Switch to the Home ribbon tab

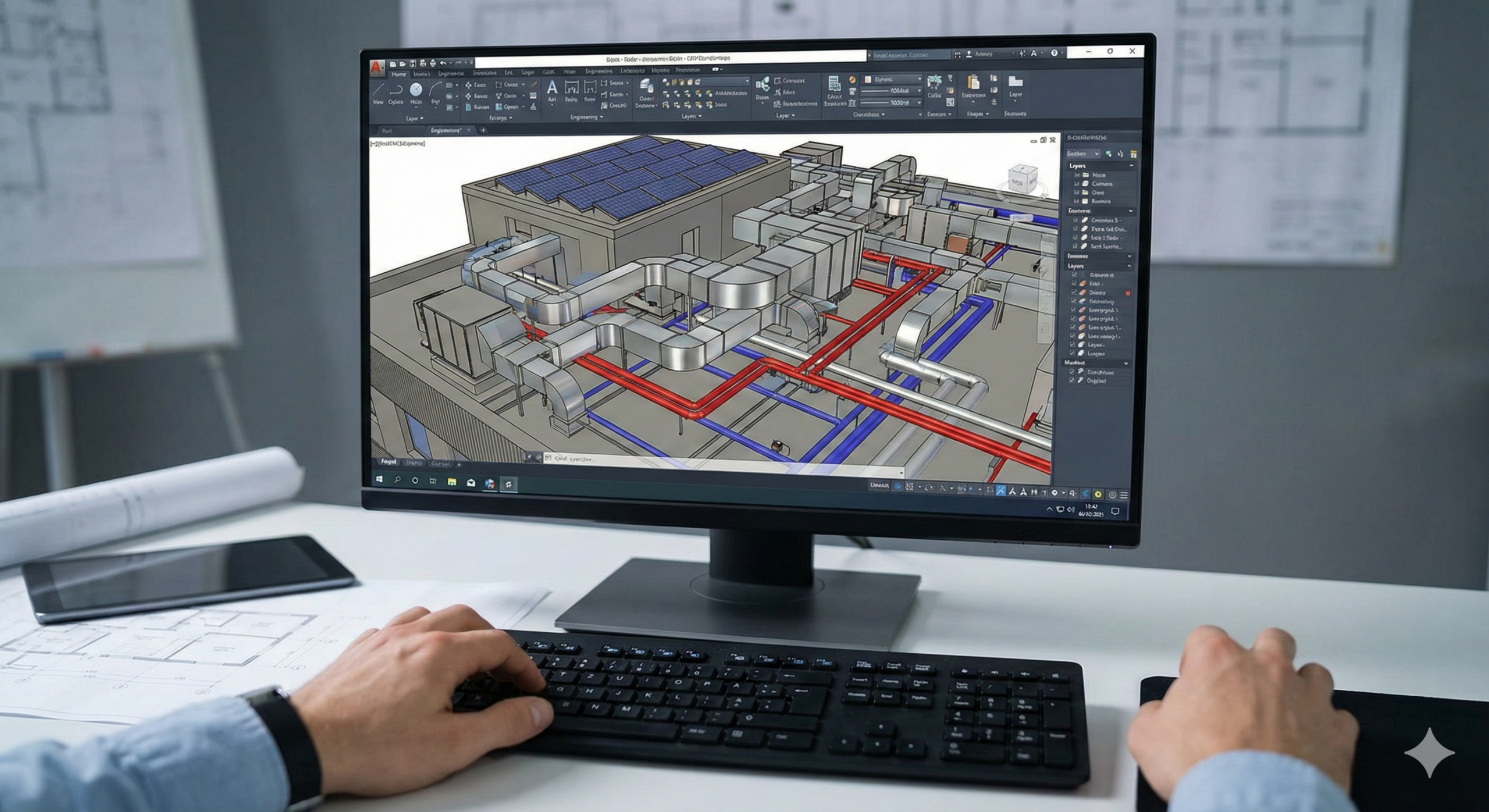coord(399,74)
